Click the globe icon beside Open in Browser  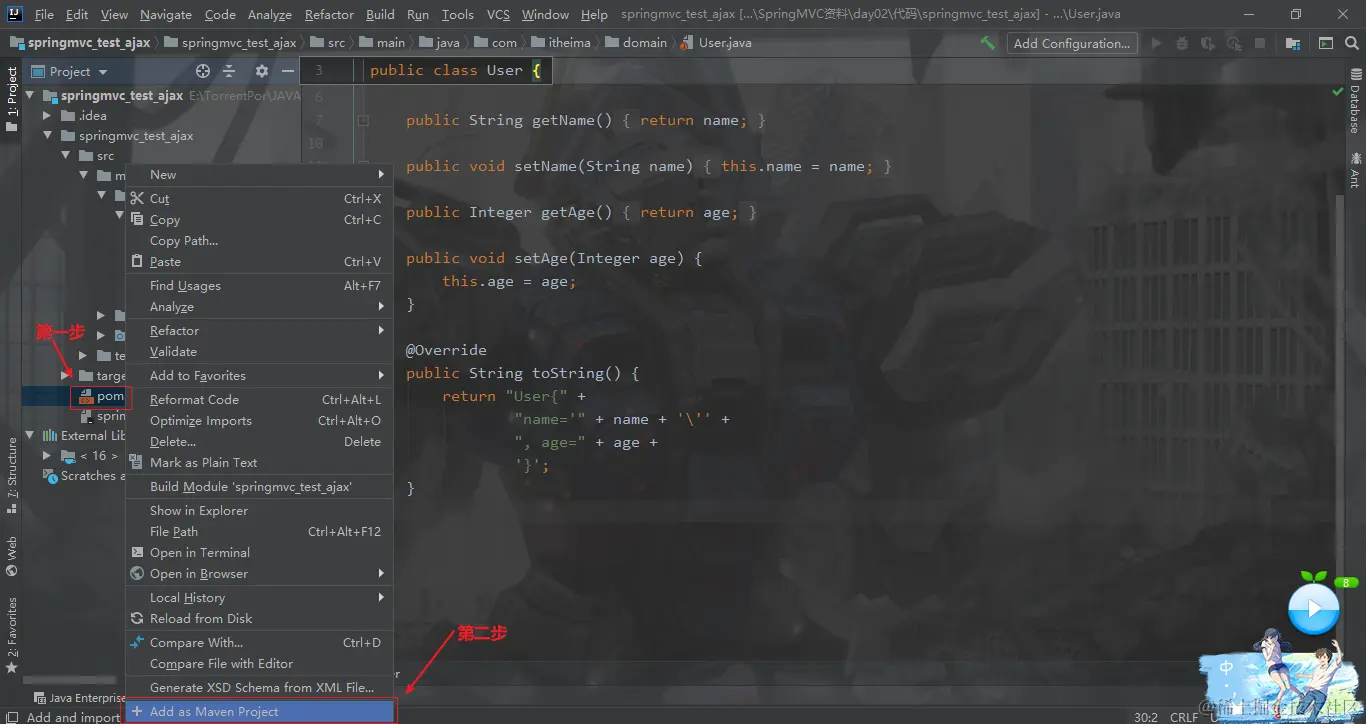tap(137, 573)
